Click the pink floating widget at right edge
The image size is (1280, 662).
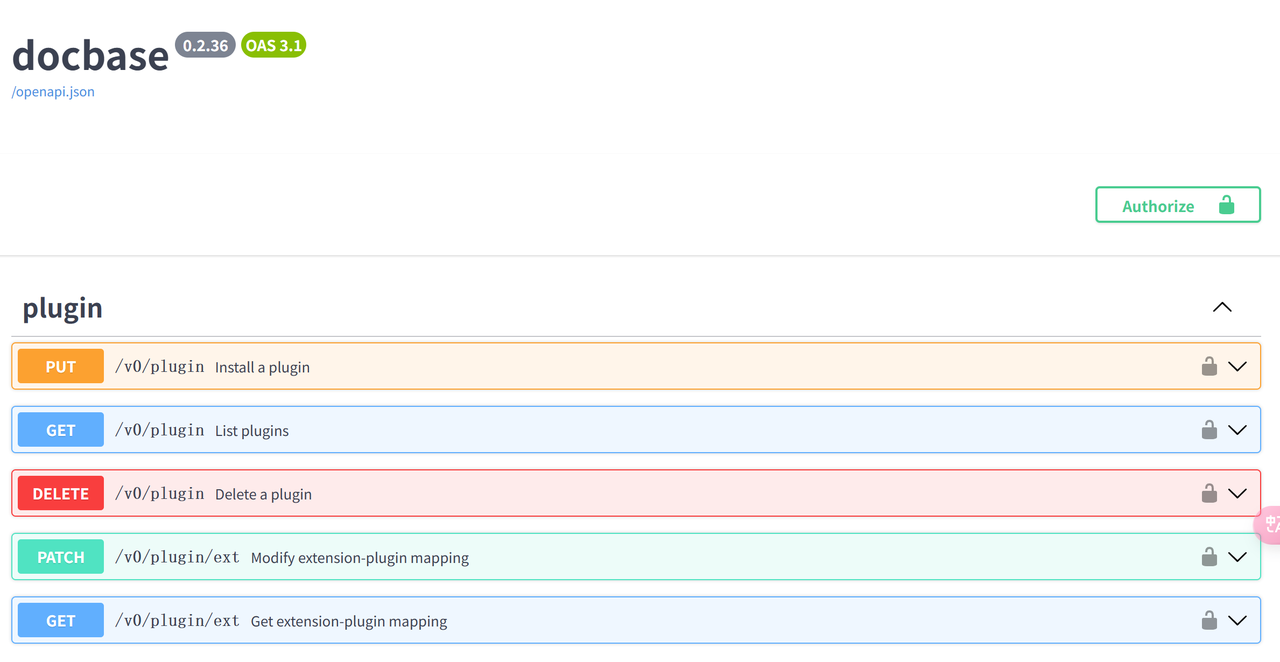pos(1269,523)
